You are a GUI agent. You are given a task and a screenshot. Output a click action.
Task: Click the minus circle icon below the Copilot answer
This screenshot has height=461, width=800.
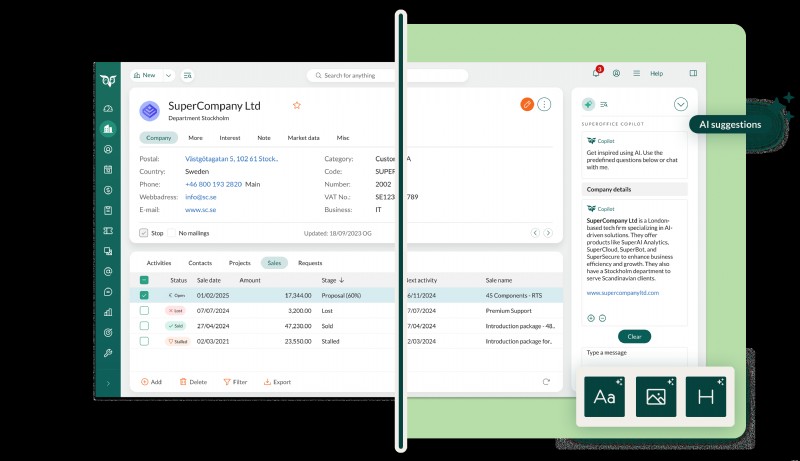pos(603,318)
